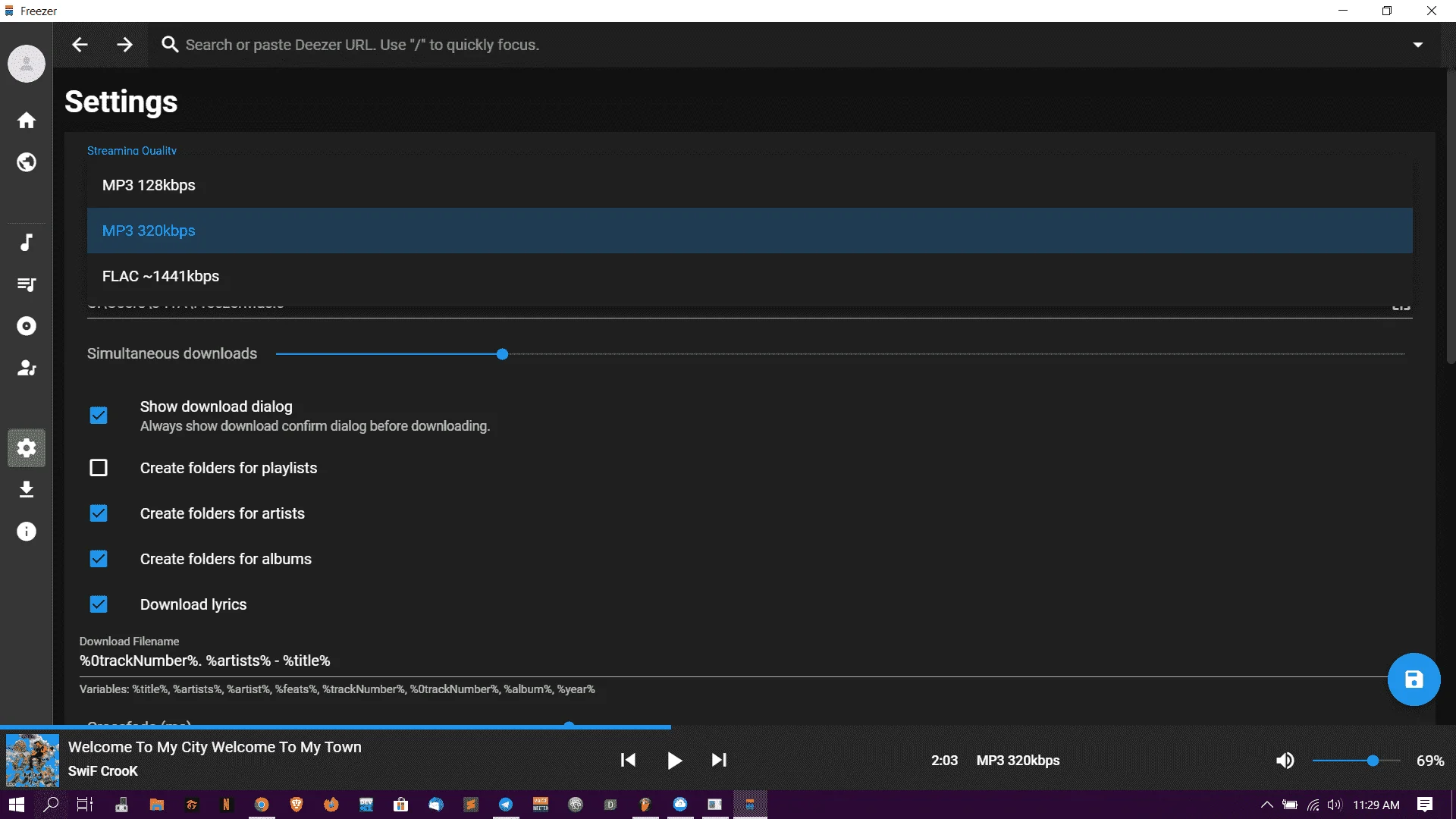Open Brave browser from taskbar
Viewport: 1456px width, 819px height.
(x=297, y=805)
